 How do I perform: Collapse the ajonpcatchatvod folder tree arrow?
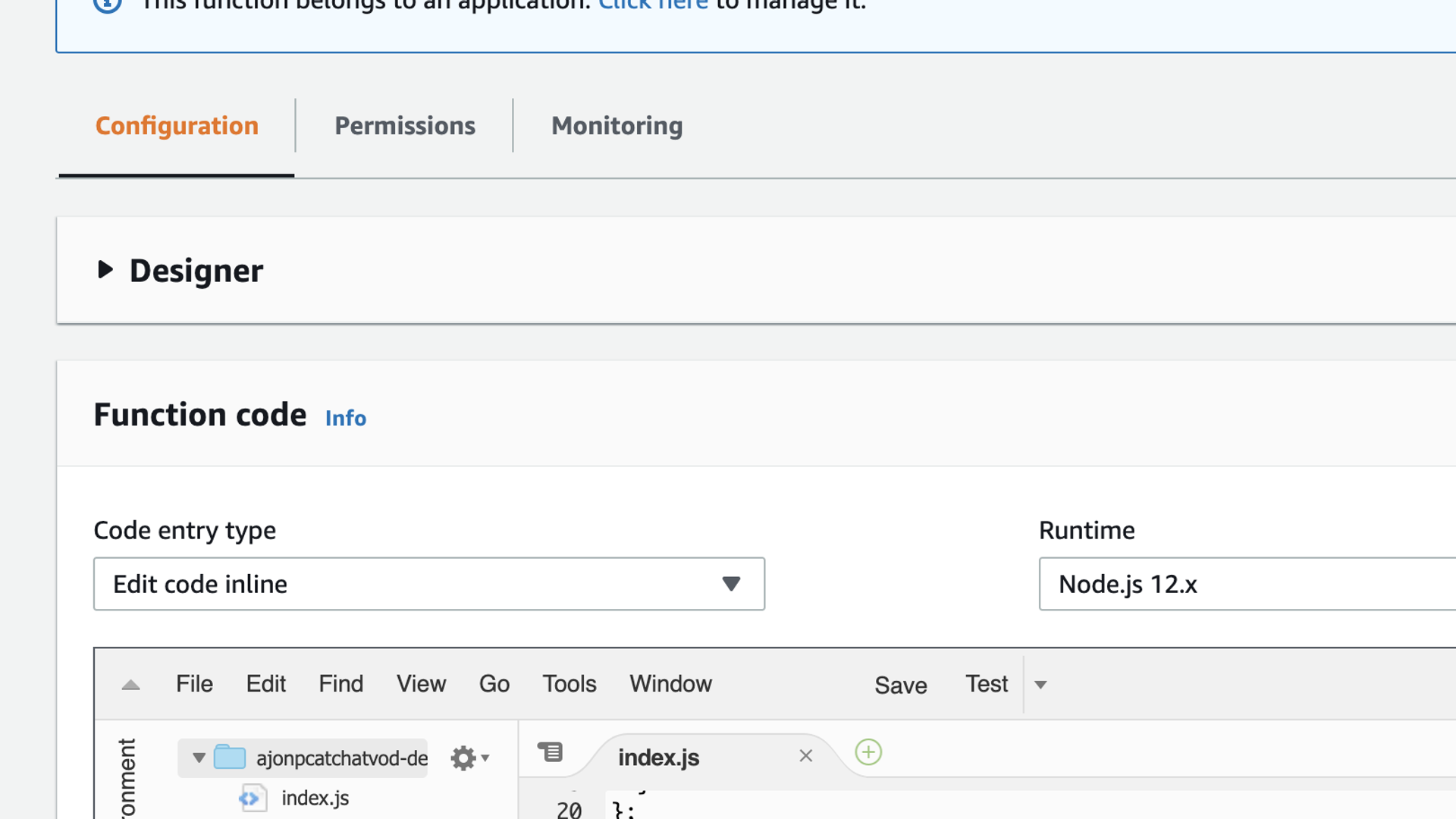[199, 758]
